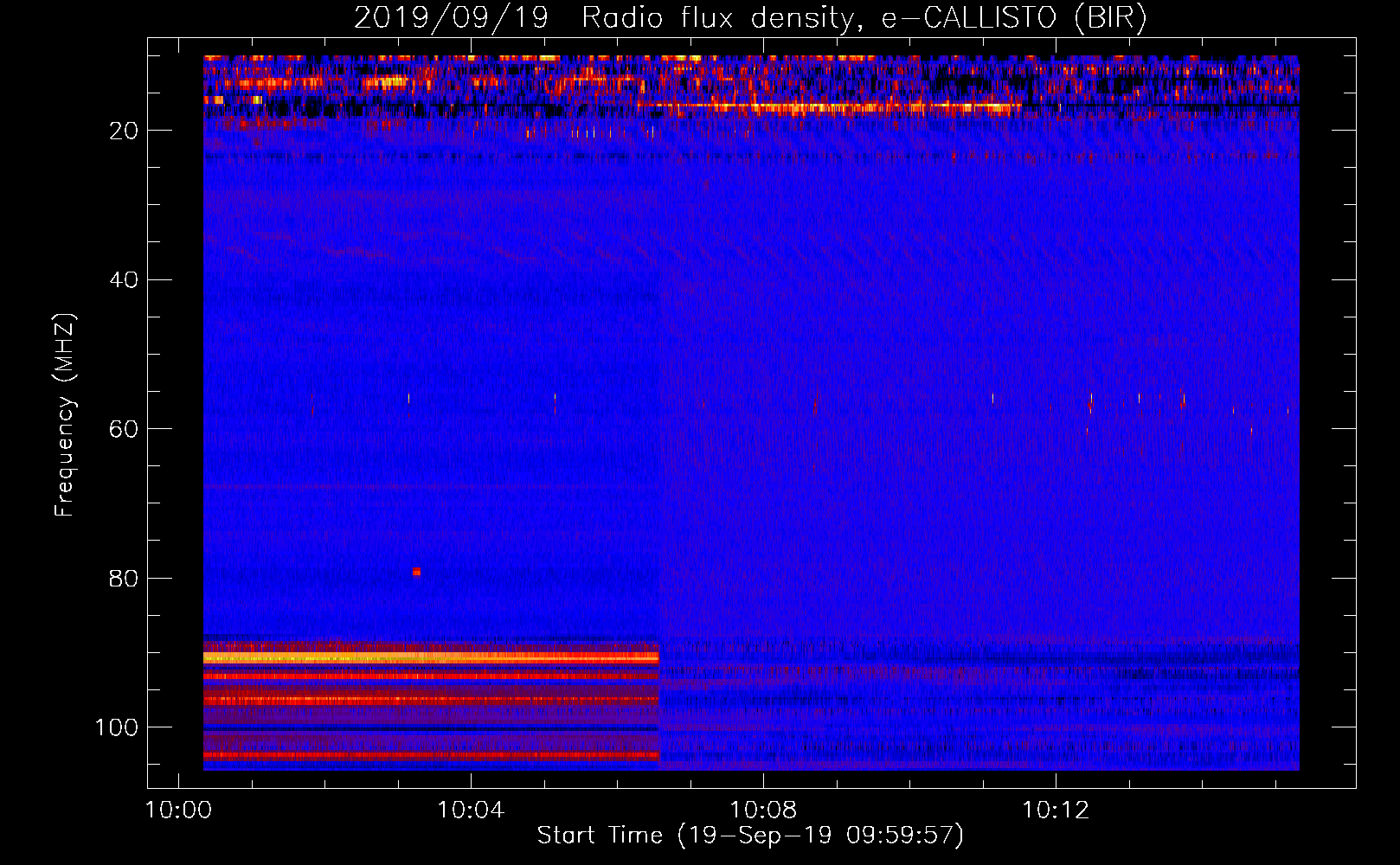Click the '80' frequency tick label
This screenshot has height=865, width=1400.
[124, 579]
